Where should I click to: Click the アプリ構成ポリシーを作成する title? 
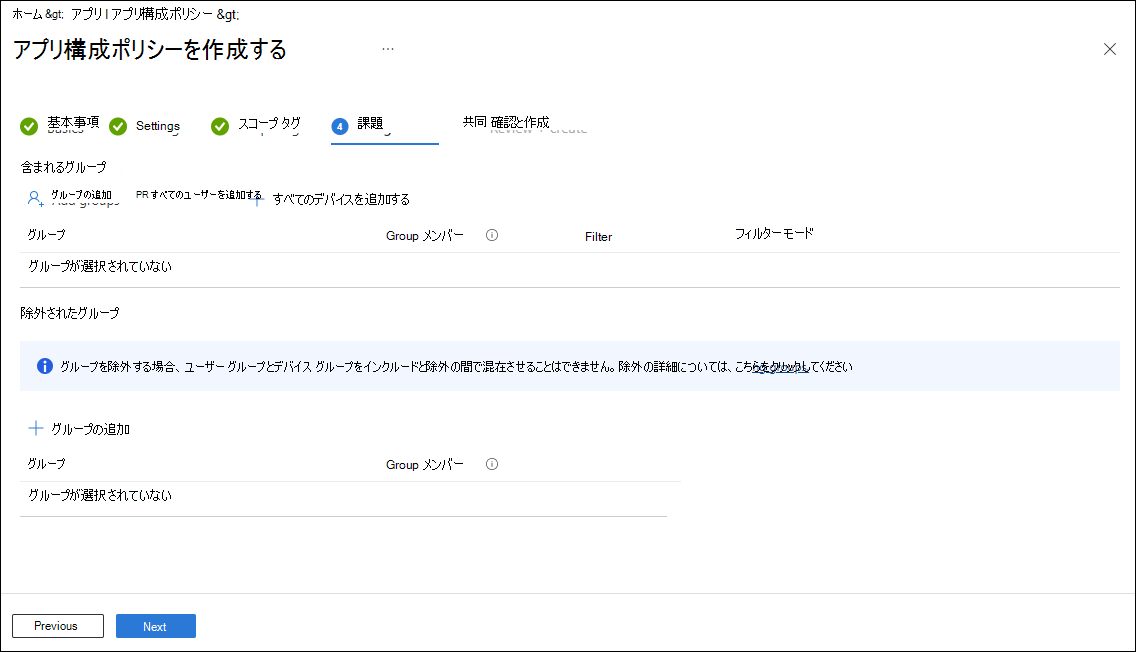click(x=150, y=49)
